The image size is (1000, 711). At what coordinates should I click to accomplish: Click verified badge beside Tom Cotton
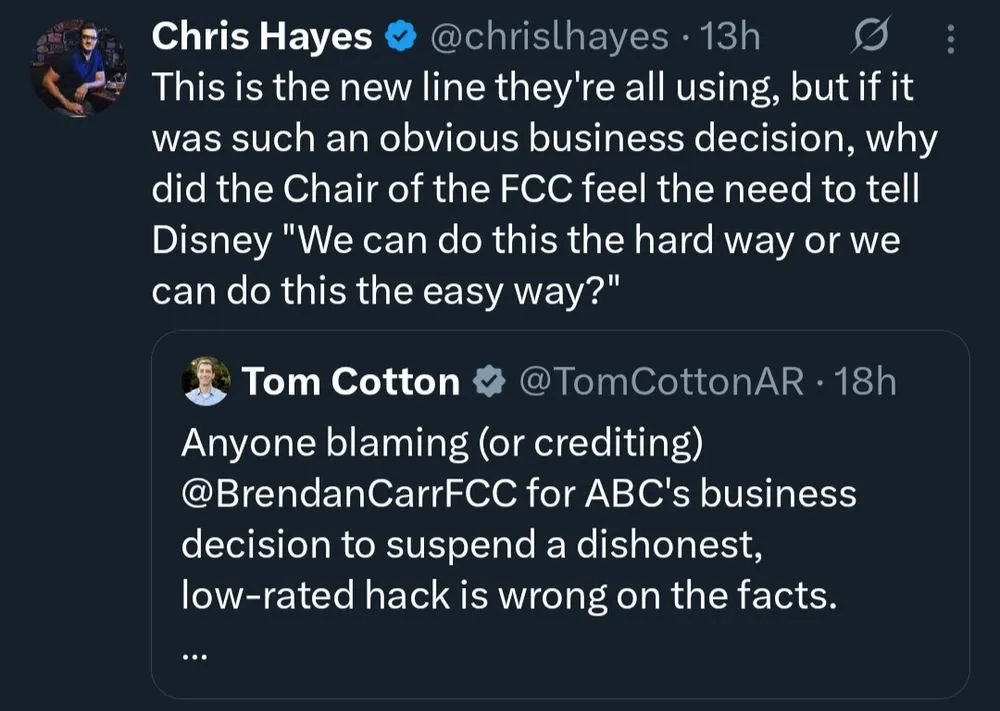[488, 381]
